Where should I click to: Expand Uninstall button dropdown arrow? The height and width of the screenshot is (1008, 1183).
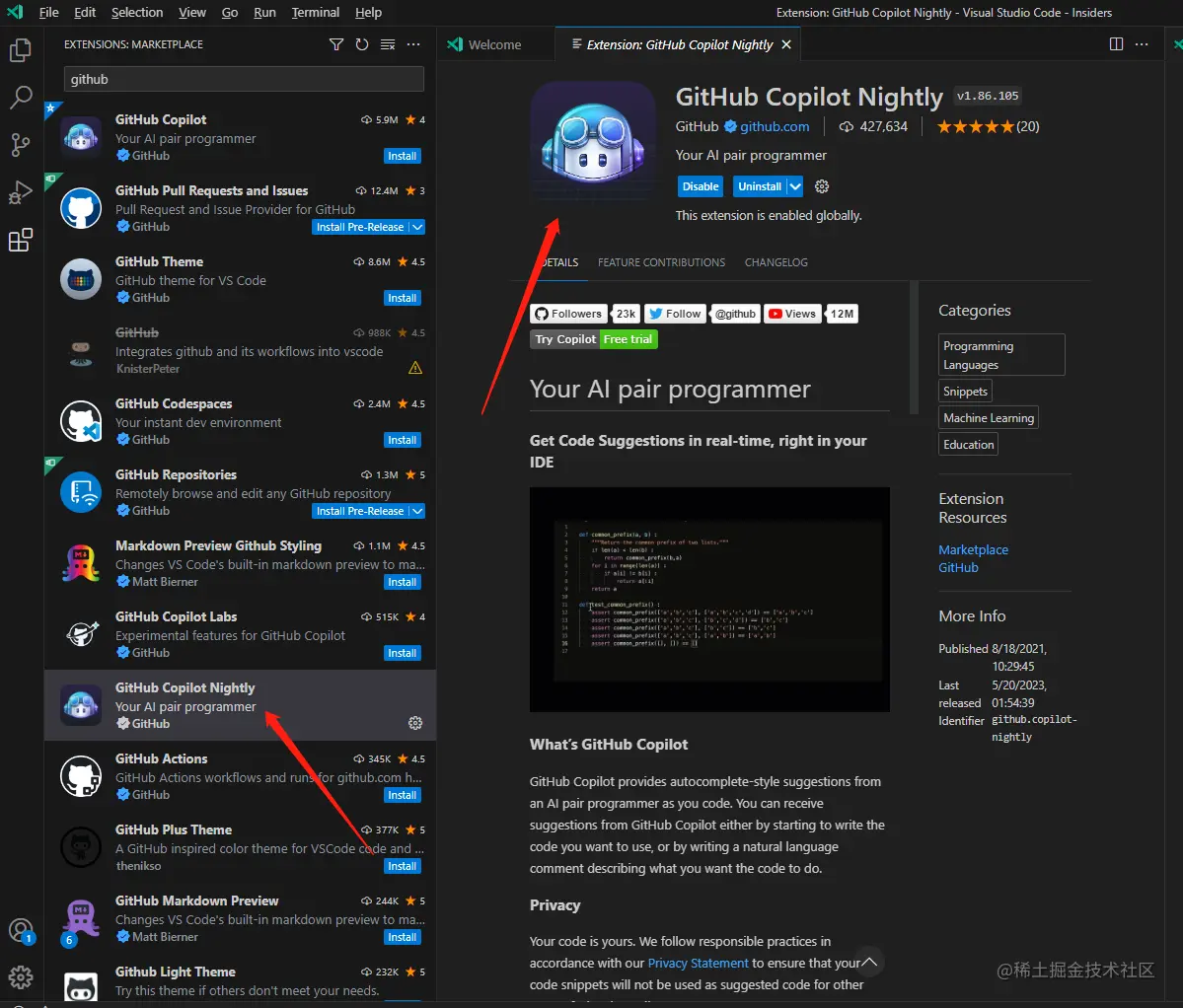pos(795,186)
